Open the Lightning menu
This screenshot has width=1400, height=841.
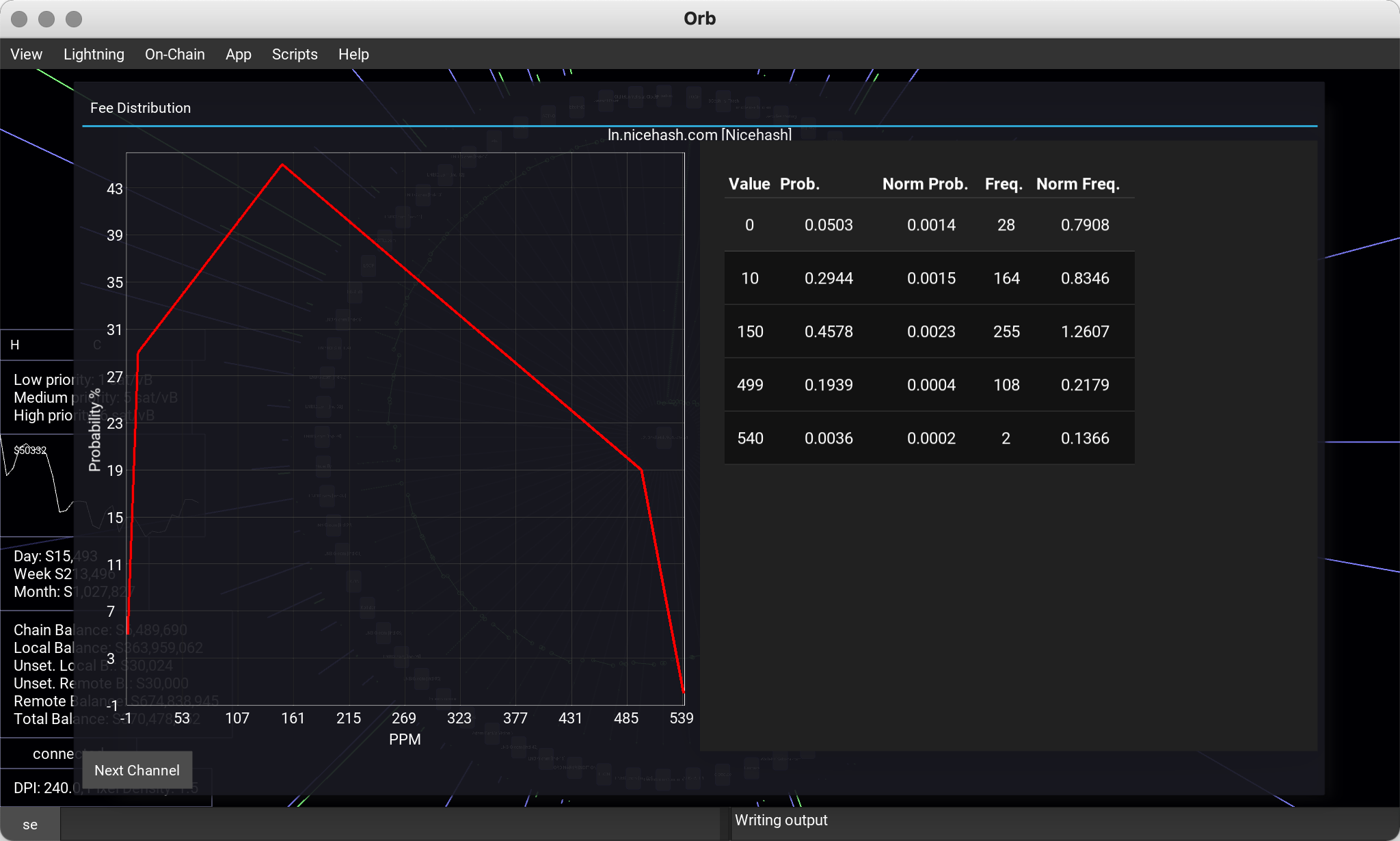pyautogui.click(x=94, y=54)
